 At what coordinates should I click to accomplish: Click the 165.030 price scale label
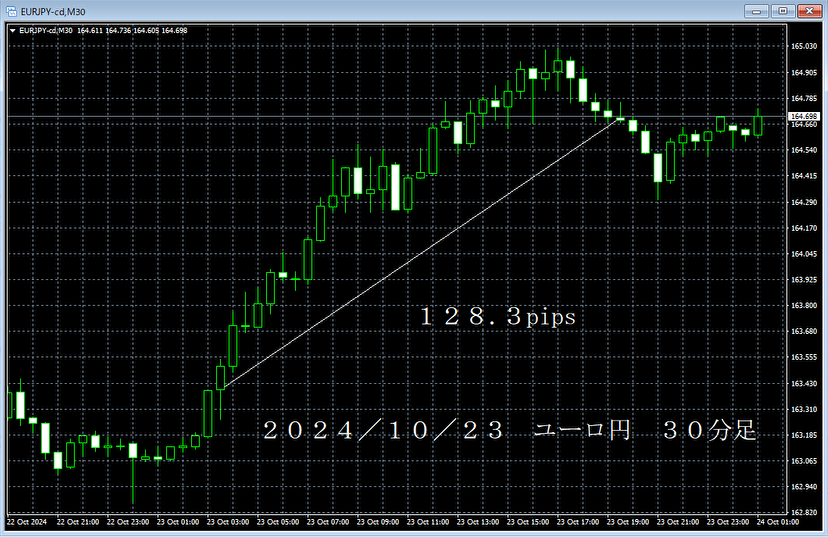click(x=804, y=46)
